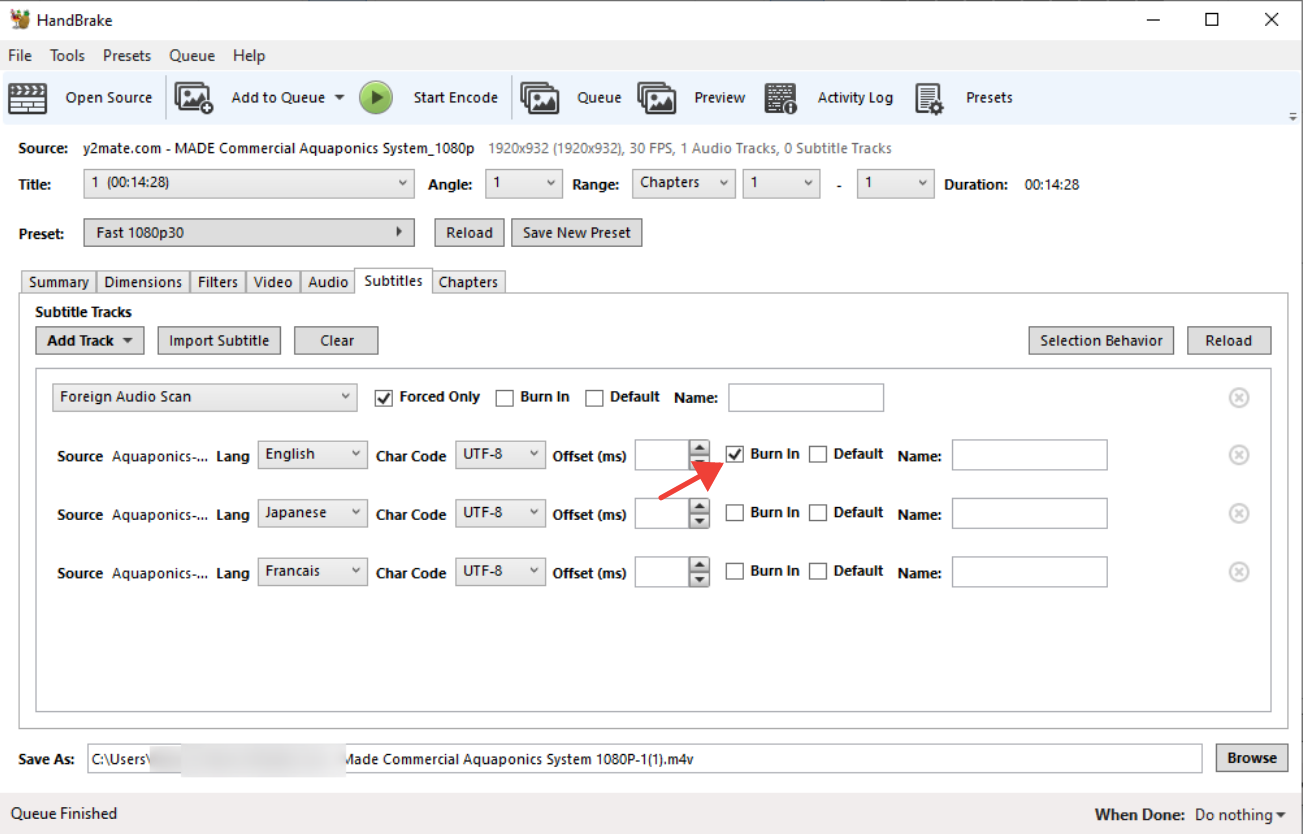This screenshot has height=834, width=1303.
Task: Click the Selection Behavior button
Action: point(1101,341)
